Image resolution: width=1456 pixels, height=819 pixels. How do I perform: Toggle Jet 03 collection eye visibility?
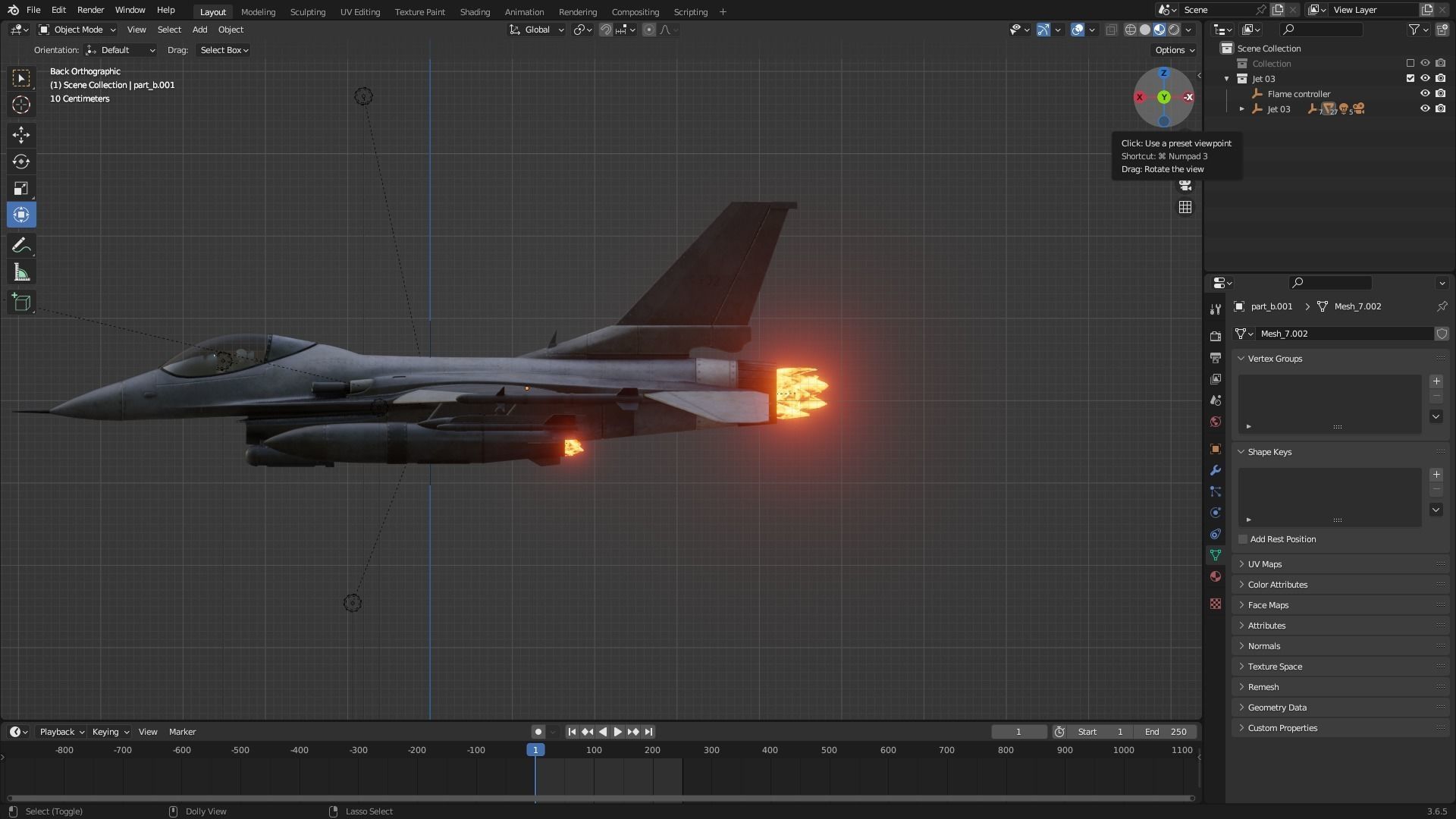(1425, 78)
